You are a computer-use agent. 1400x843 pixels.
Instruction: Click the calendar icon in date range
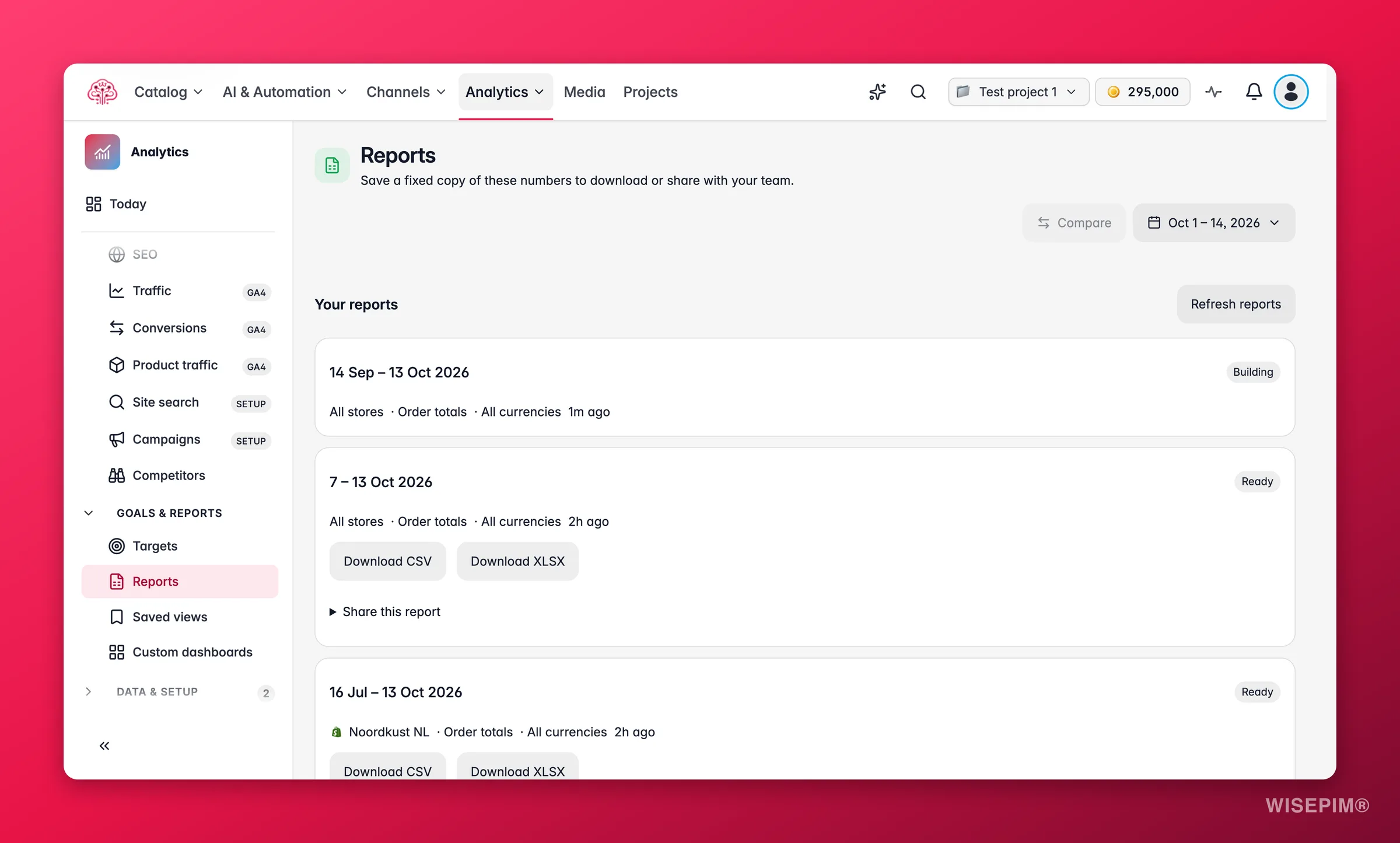point(1154,223)
